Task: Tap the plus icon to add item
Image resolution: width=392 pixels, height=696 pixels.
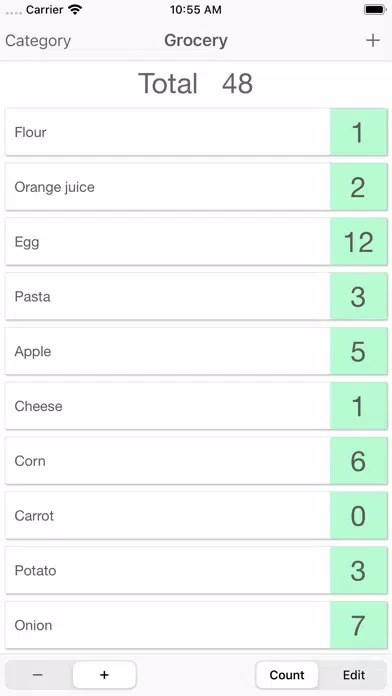Action: coord(372,40)
